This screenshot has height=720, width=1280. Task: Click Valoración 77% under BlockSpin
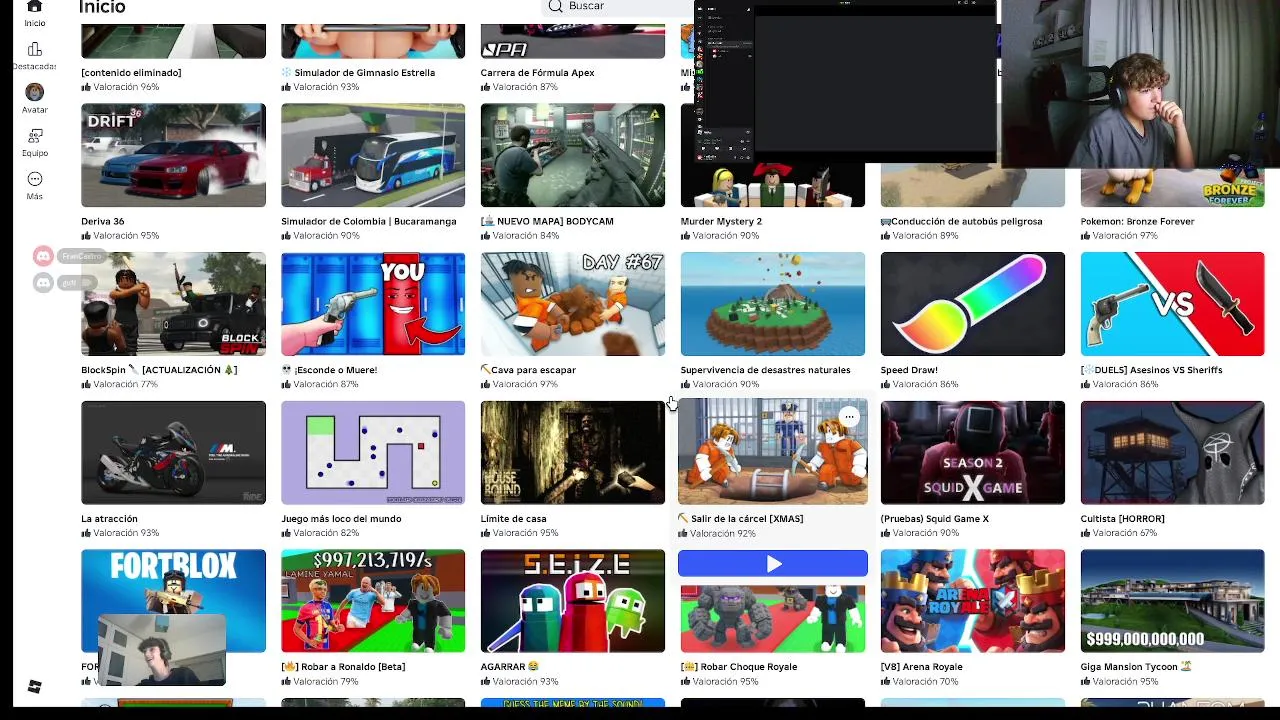pyautogui.click(x=120, y=384)
